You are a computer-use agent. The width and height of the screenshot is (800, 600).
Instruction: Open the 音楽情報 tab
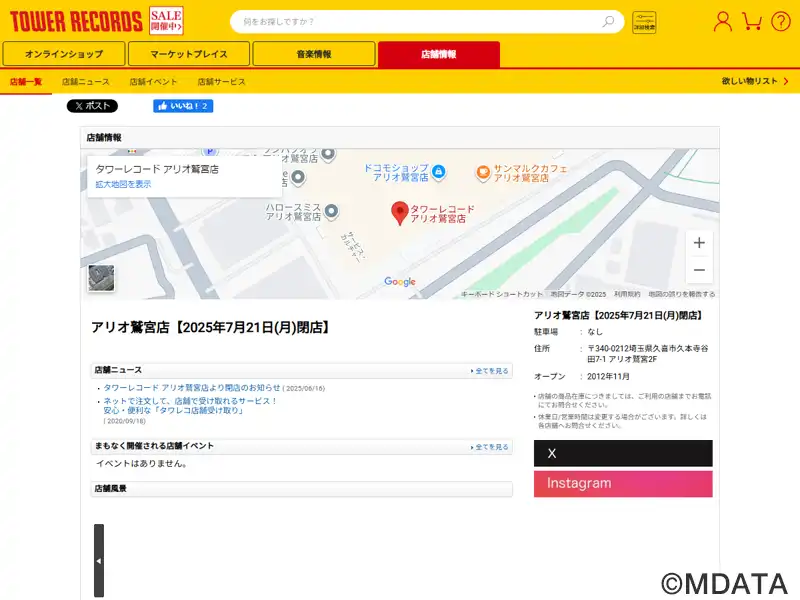[314, 54]
